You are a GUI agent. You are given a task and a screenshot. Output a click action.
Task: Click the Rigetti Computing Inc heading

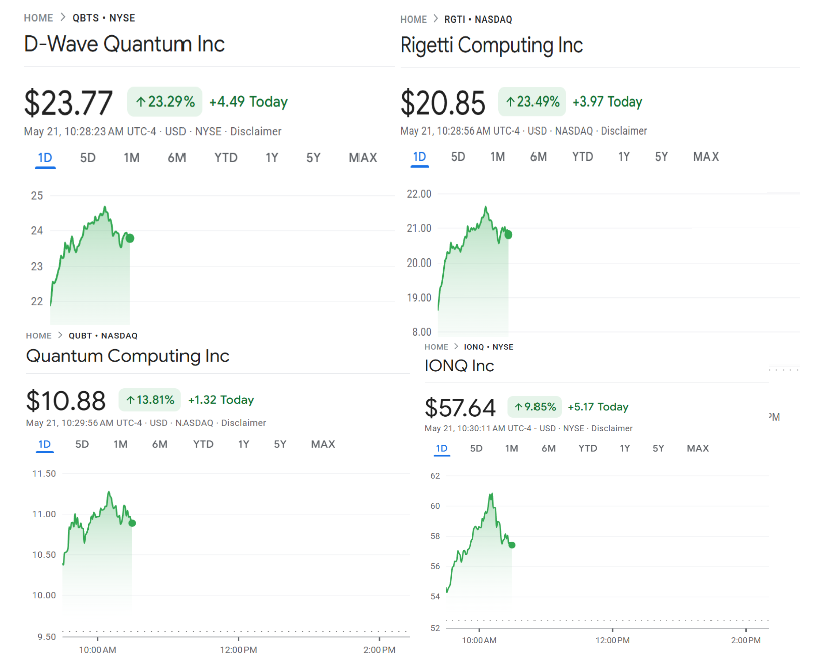point(491,45)
